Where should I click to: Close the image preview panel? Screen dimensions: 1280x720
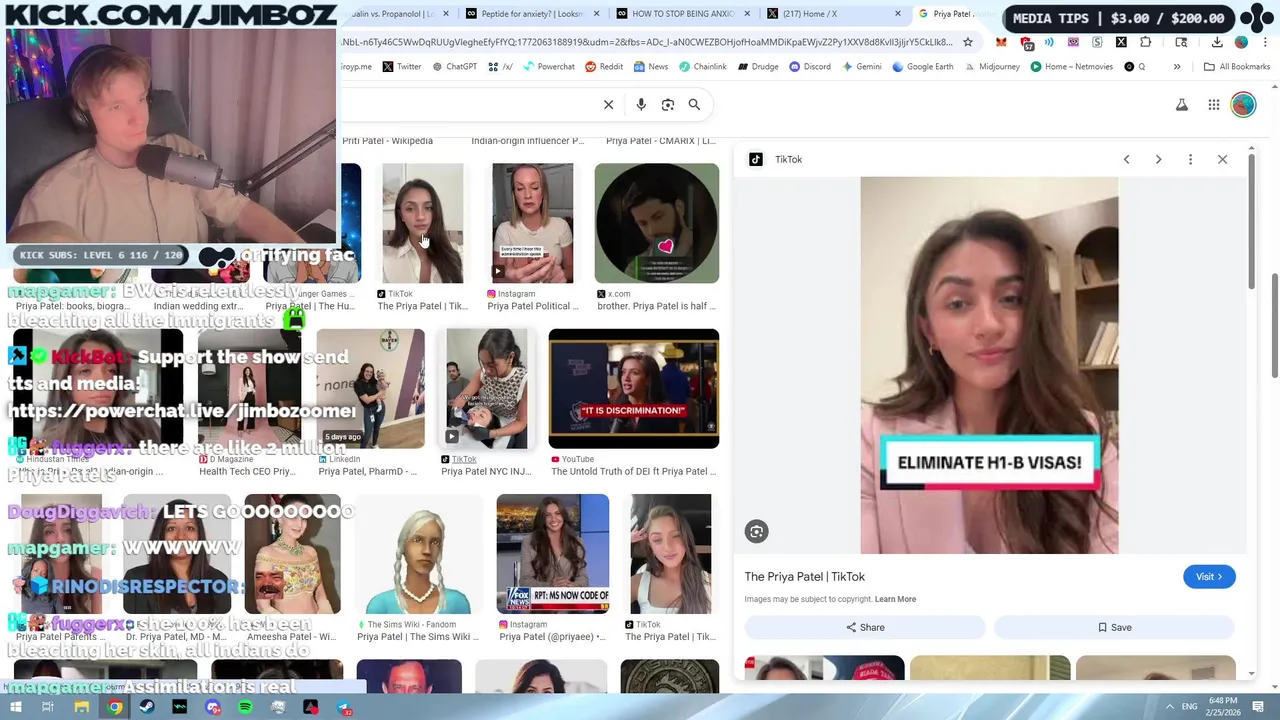click(x=1222, y=159)
